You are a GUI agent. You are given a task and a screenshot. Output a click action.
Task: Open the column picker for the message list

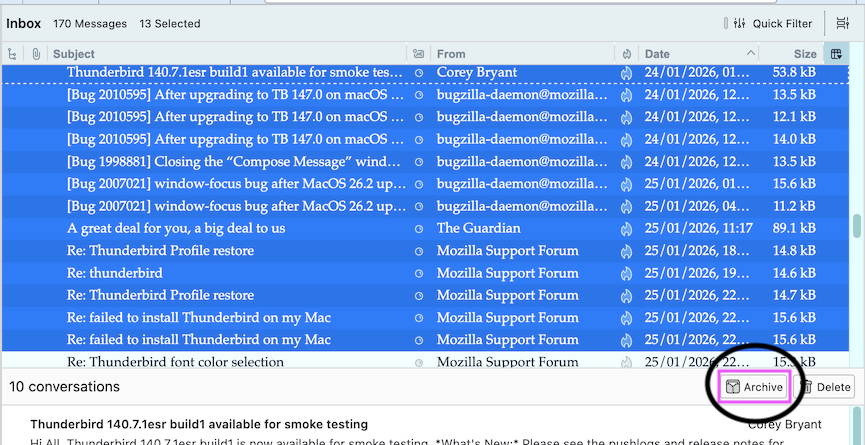coord(836,54)
